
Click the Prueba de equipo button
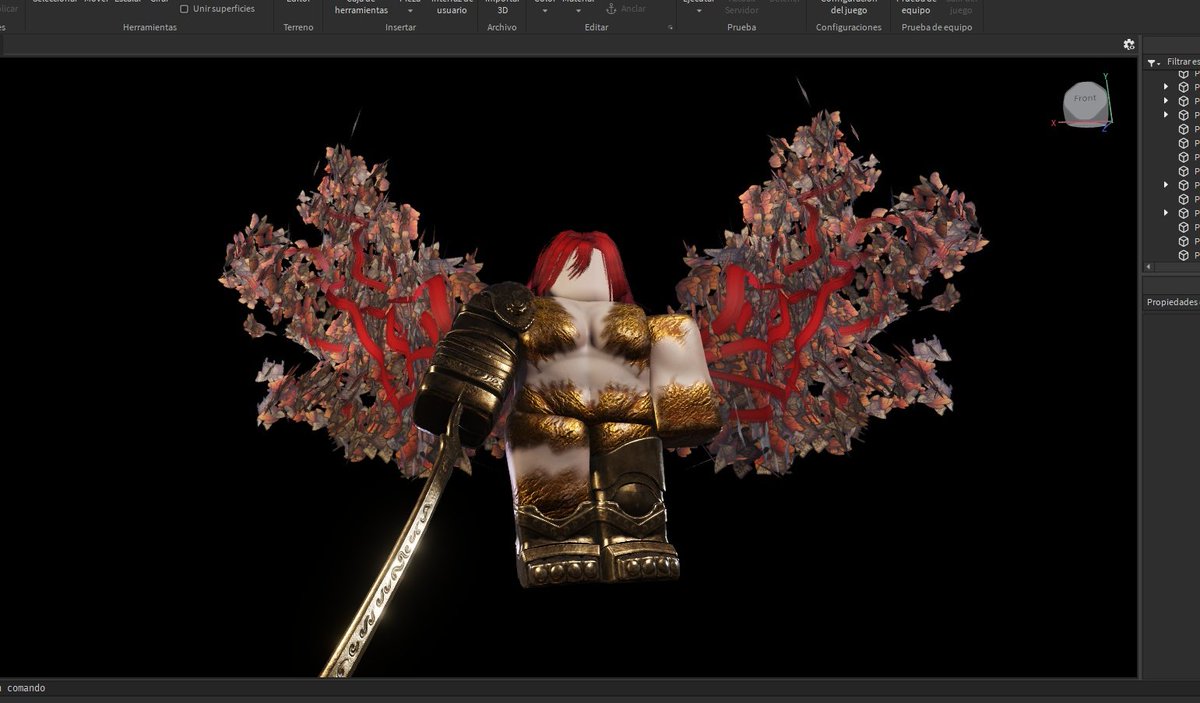point(915,7)
